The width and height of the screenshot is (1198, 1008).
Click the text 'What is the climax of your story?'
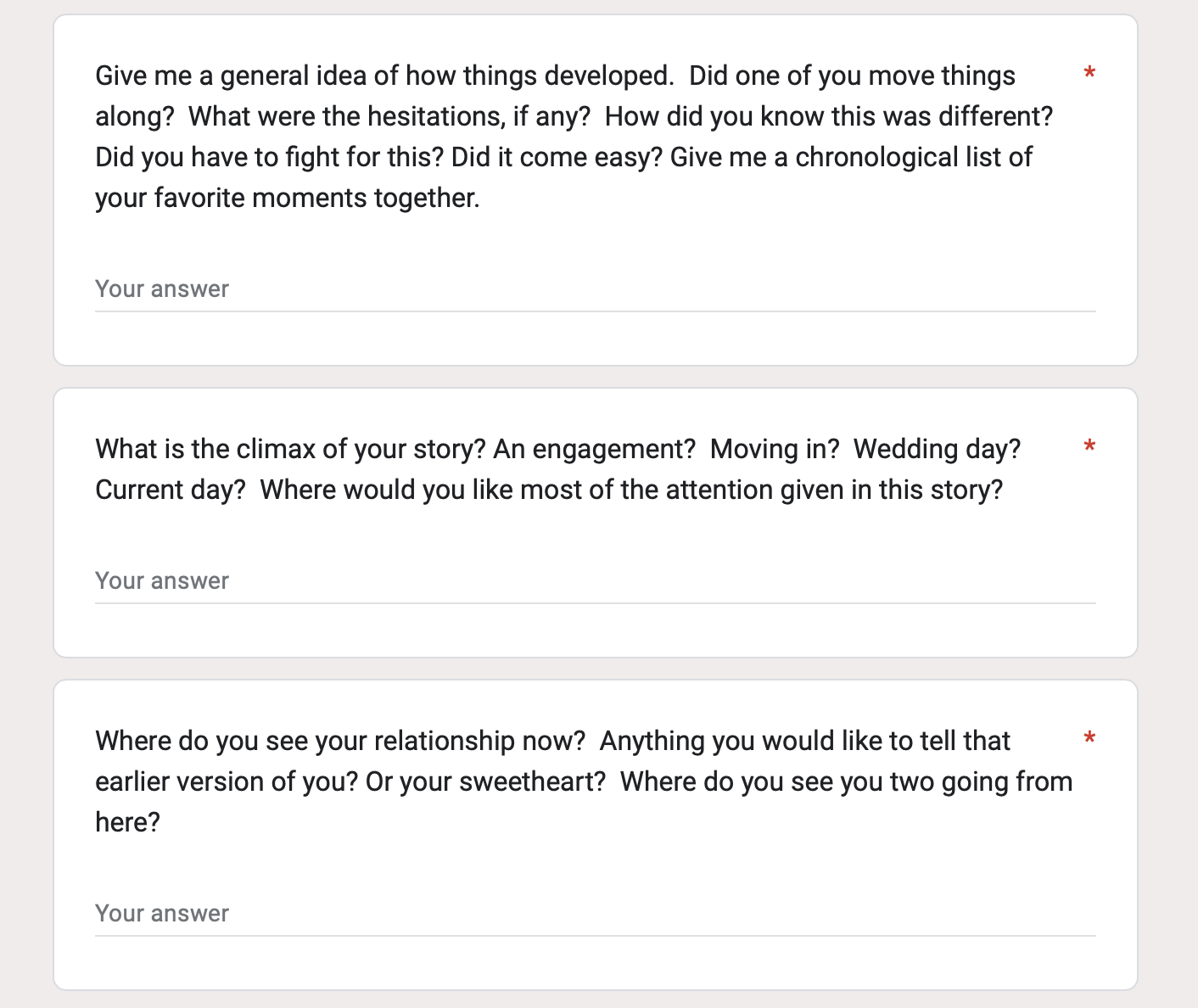point(290,449)
